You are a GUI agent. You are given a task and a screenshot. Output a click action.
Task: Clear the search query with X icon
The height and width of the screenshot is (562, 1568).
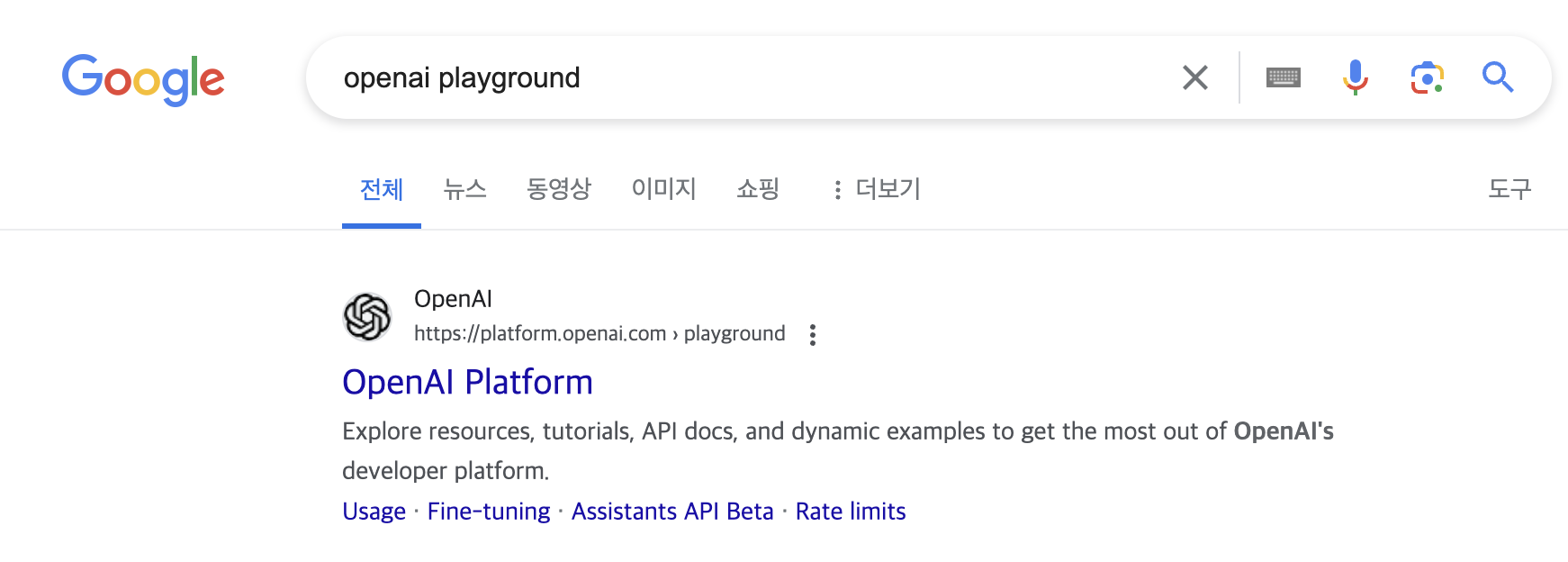(1194, 77)
